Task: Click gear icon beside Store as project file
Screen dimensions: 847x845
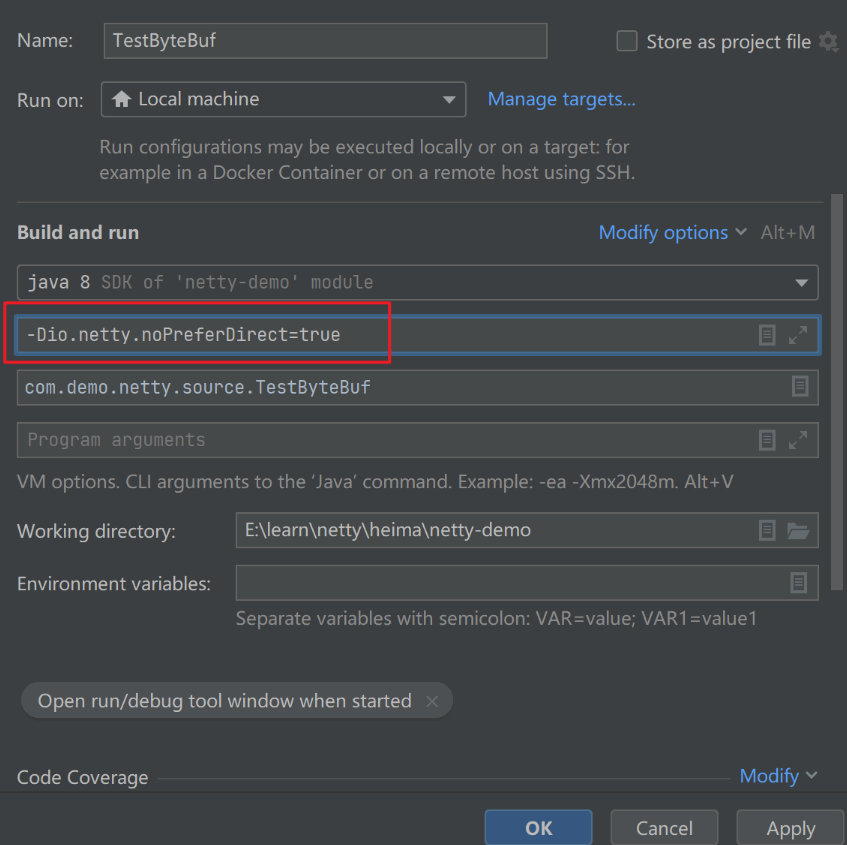Action: [827, 41]
